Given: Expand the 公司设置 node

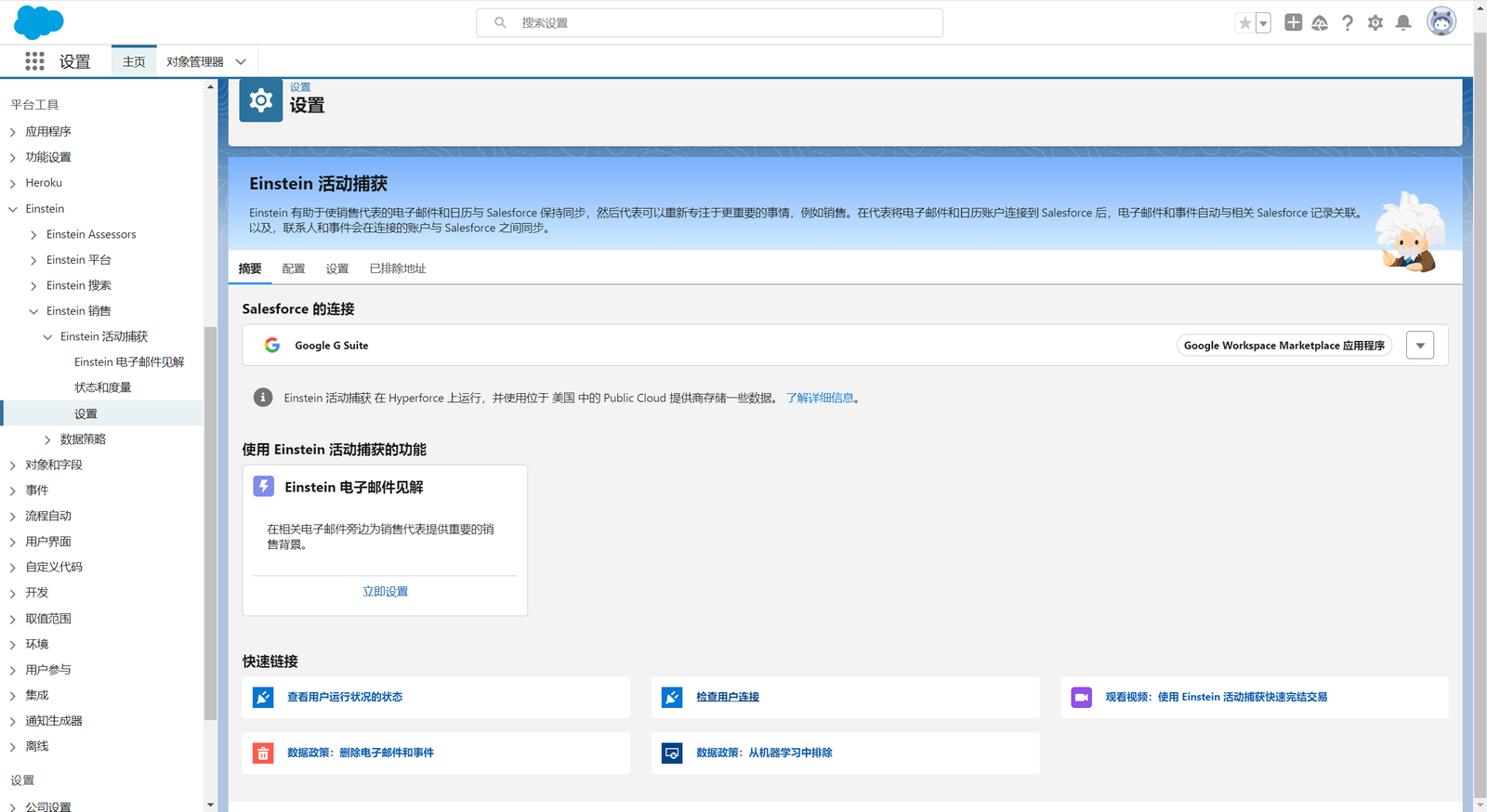Looking at the screenshot, I should point(13,807).
